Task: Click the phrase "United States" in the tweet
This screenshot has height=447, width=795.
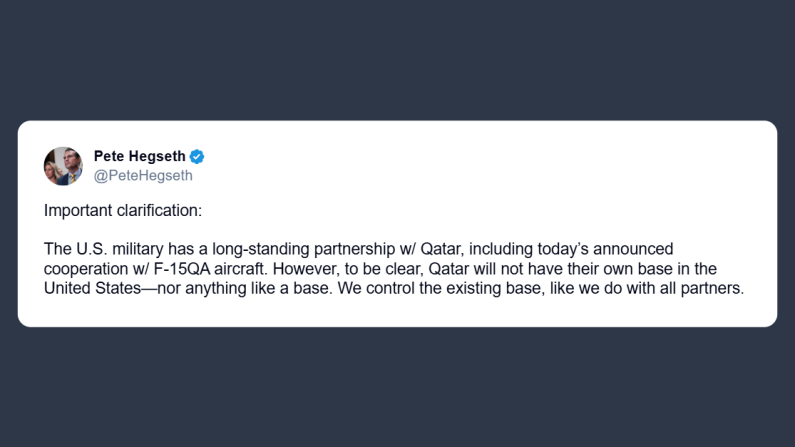Action: tap(90, 289)
